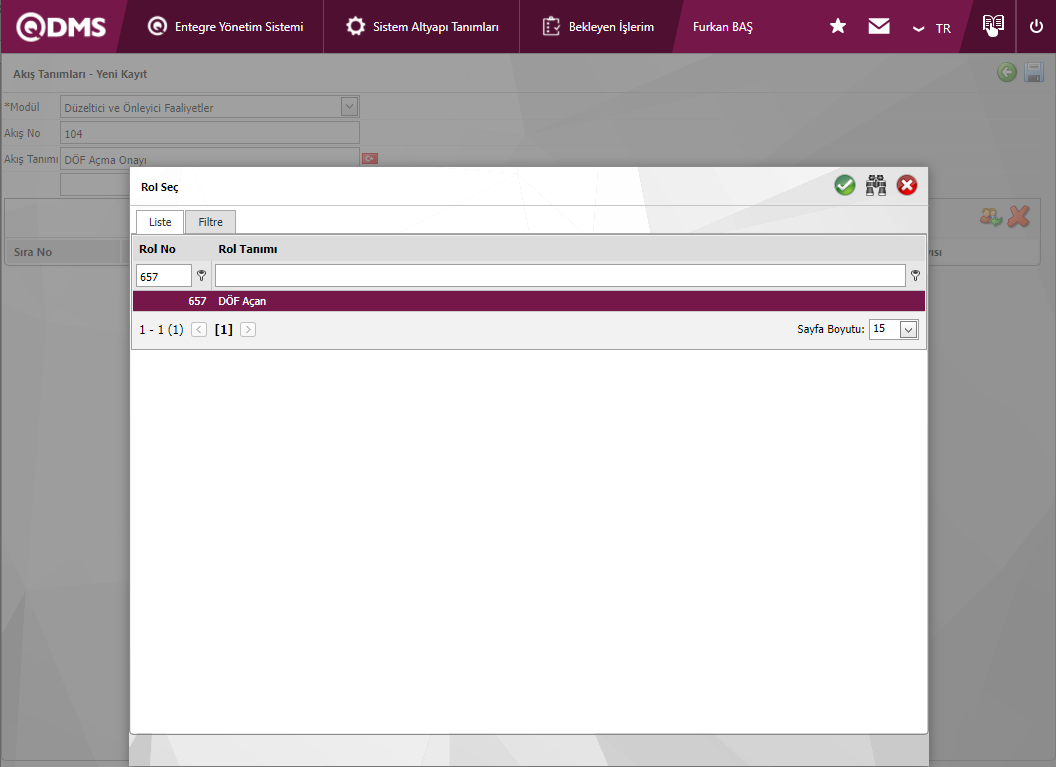
Task: Click the Rol Tanımı filter input field
Action: (560, 275)
